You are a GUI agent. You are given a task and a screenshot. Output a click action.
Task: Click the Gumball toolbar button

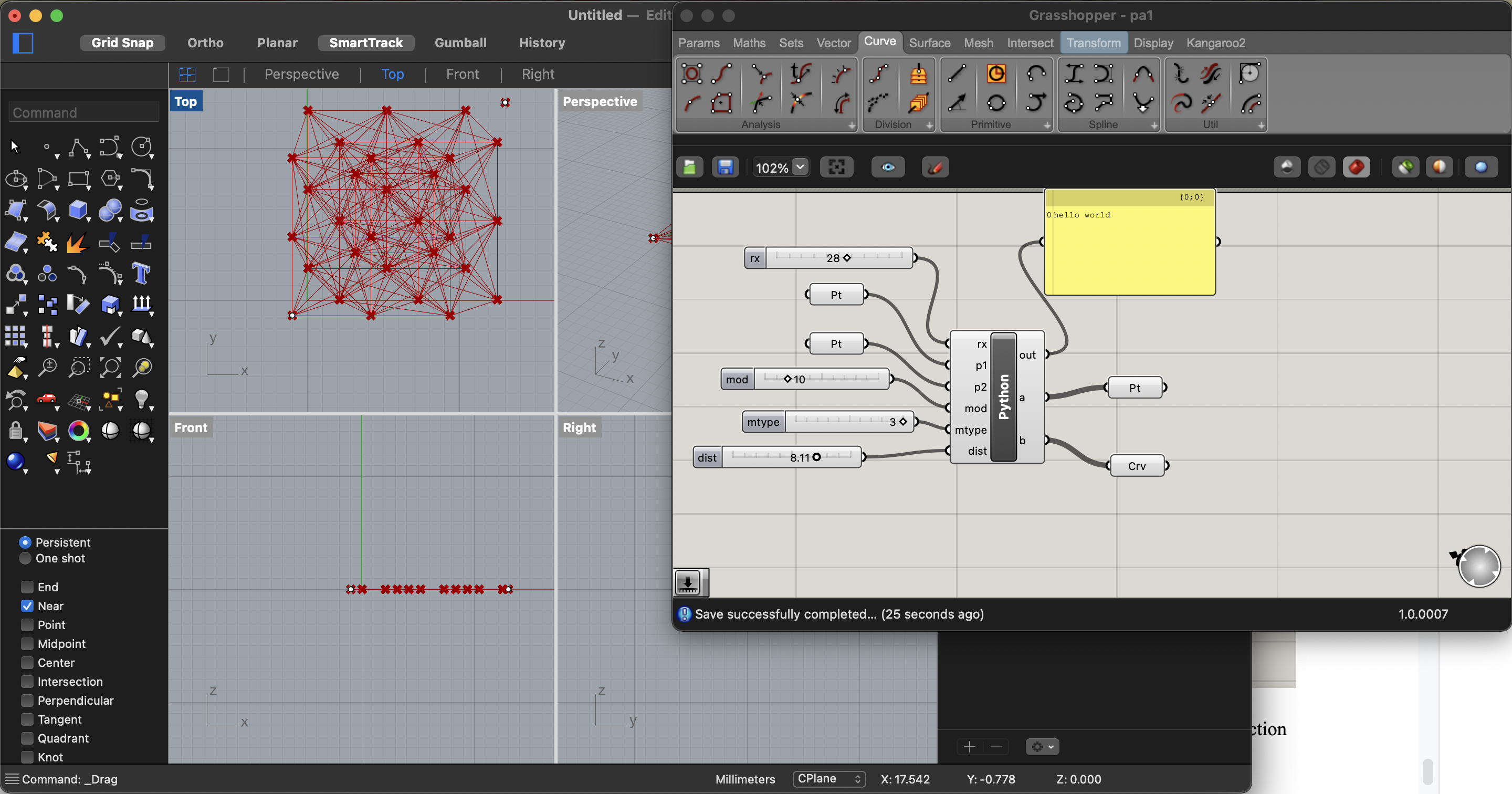click(x=459, y=42)
